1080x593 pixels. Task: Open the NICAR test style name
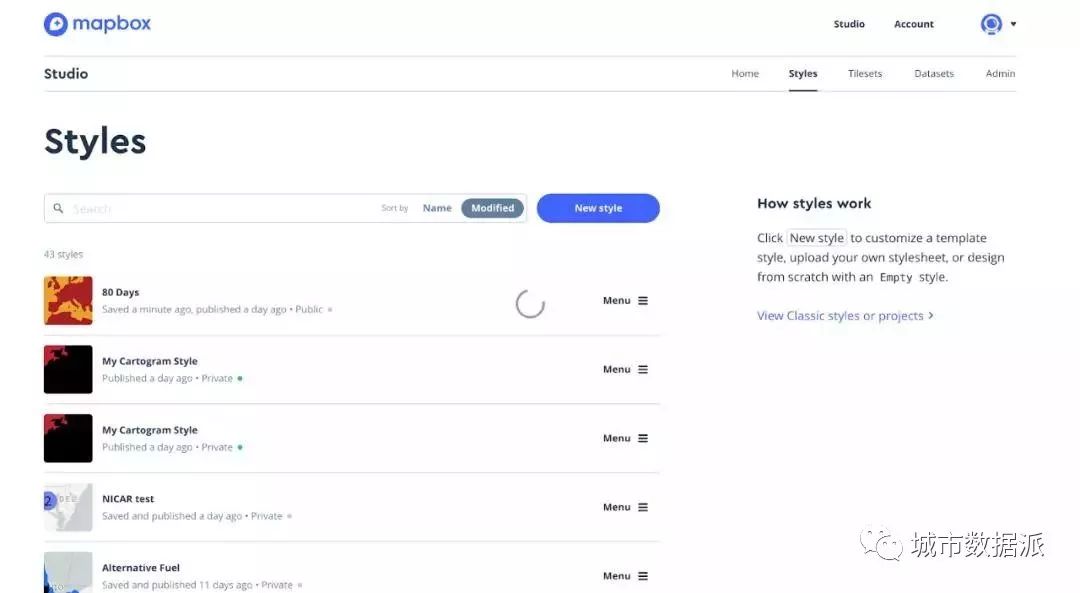pos(128,499)
